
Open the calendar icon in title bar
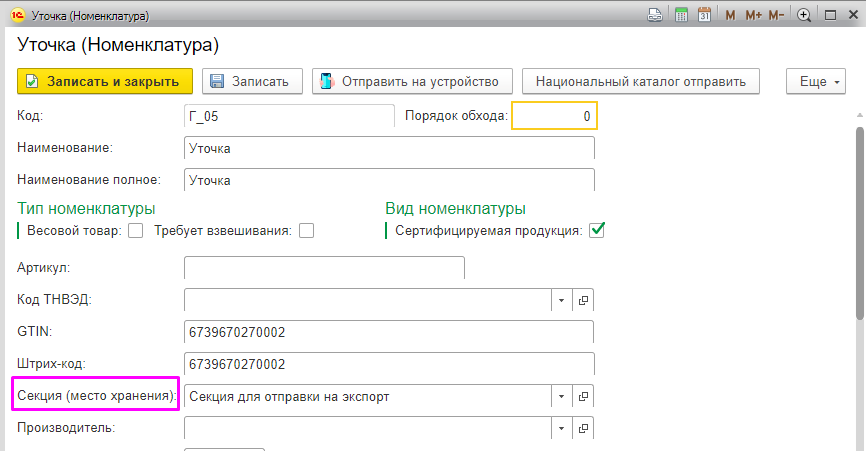(704, 15)
